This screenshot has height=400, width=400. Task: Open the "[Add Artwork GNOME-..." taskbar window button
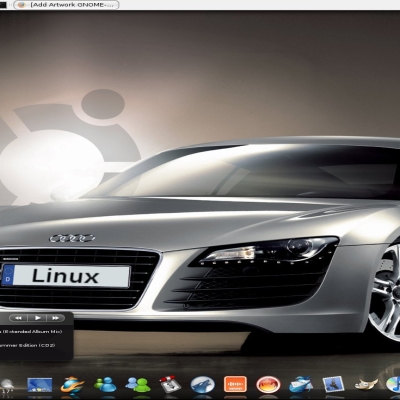click(x=67, y=5)
